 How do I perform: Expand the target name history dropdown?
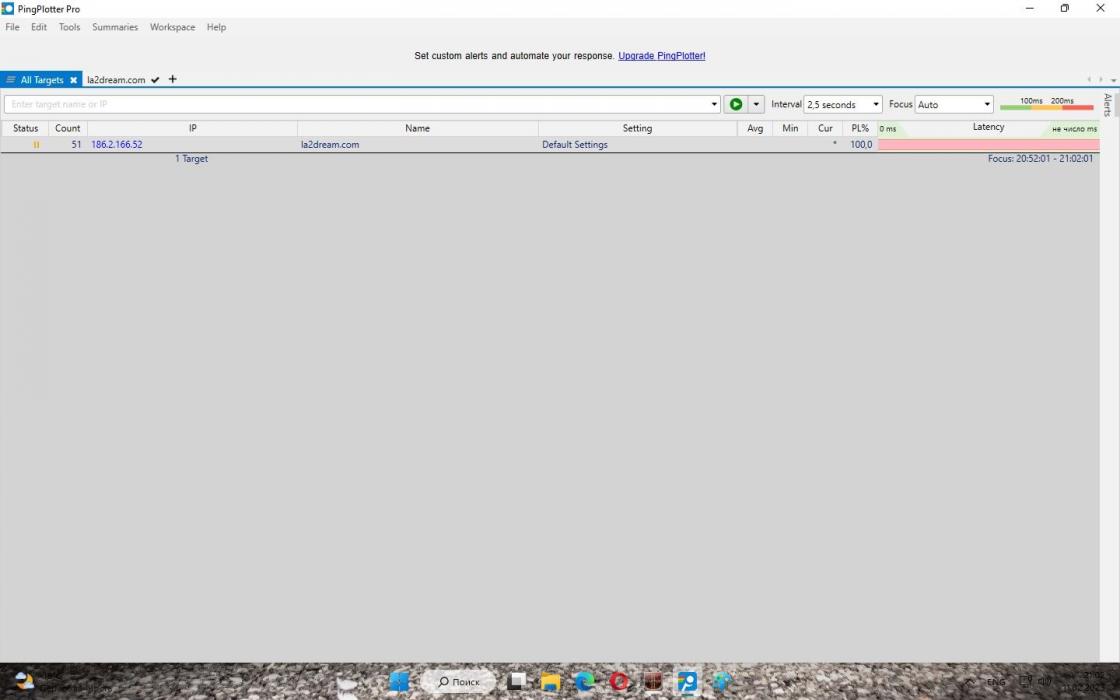click(714, 104)
